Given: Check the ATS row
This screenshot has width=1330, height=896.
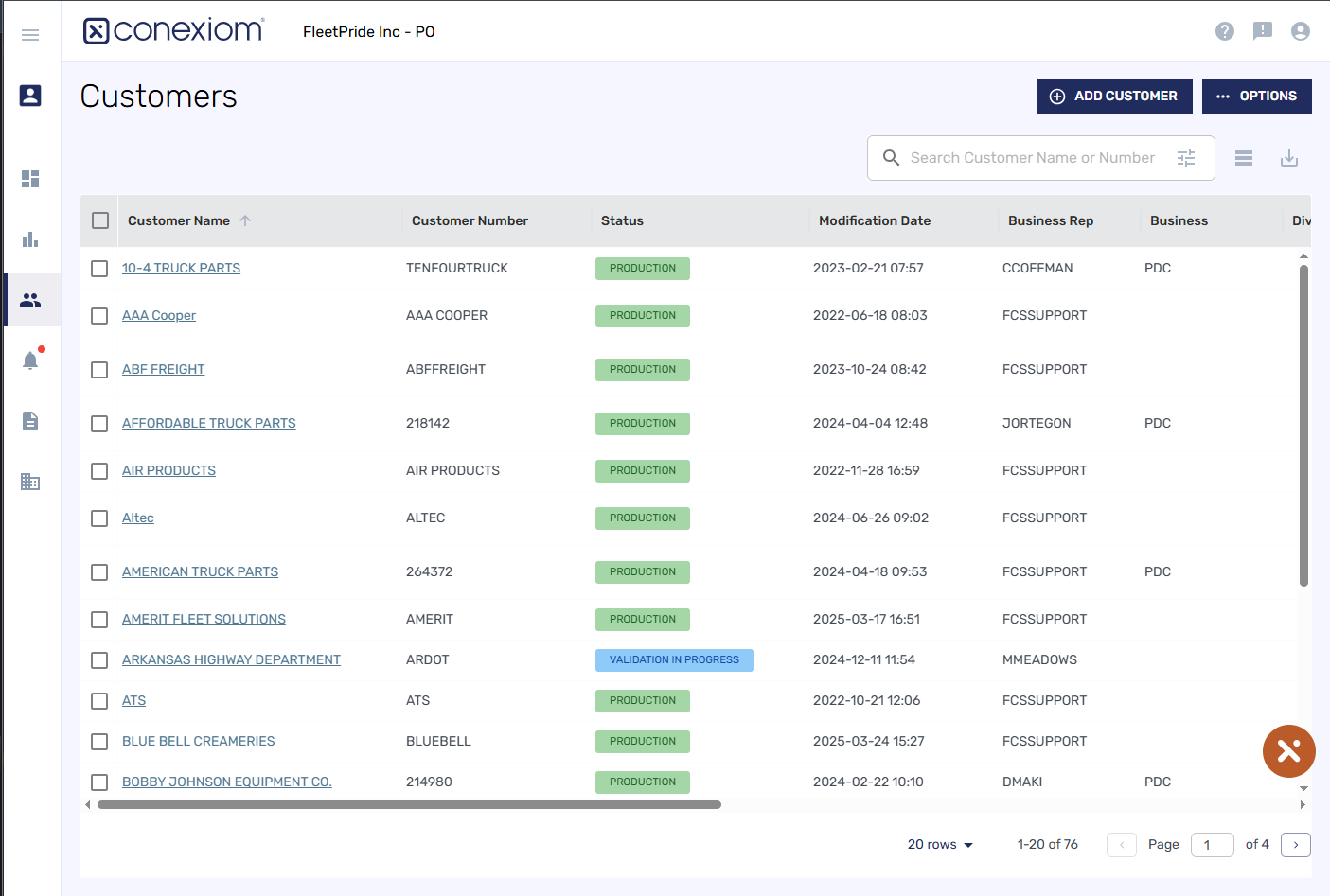Looking at the screenshot, I should pyautogui.click(x=99, y=701).
